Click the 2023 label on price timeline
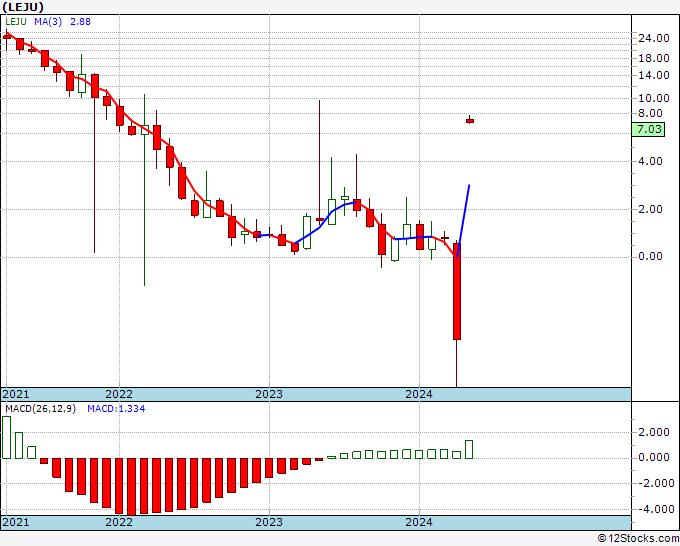The width and height of the screenshot is (680, 546). [x=269, y=394]
